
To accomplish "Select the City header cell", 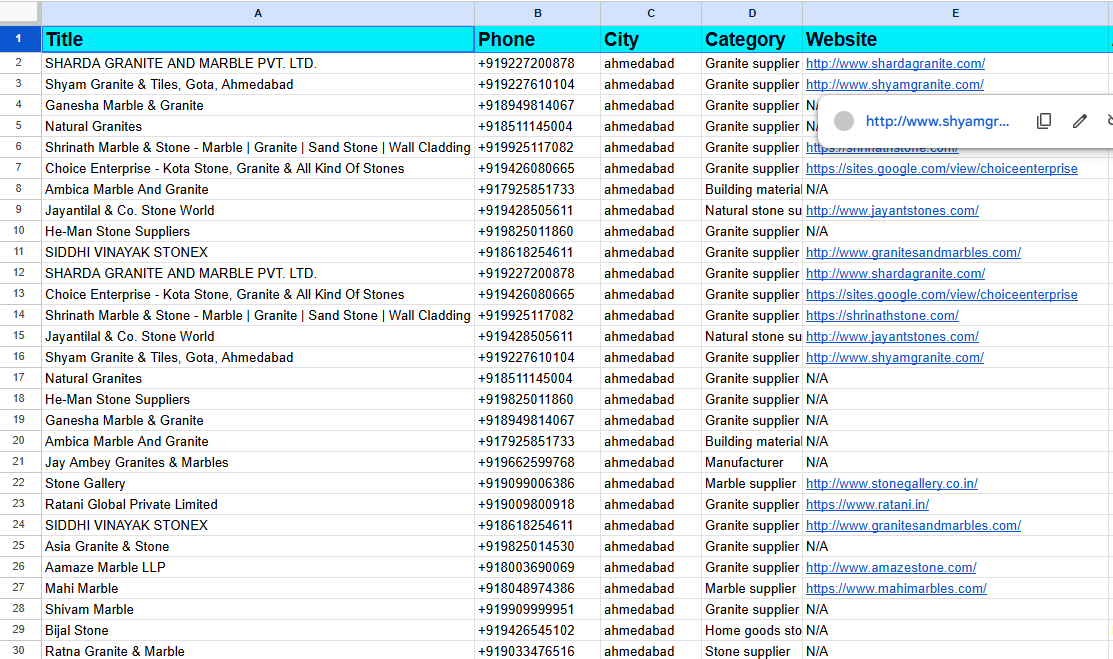I will click(651, 39).
